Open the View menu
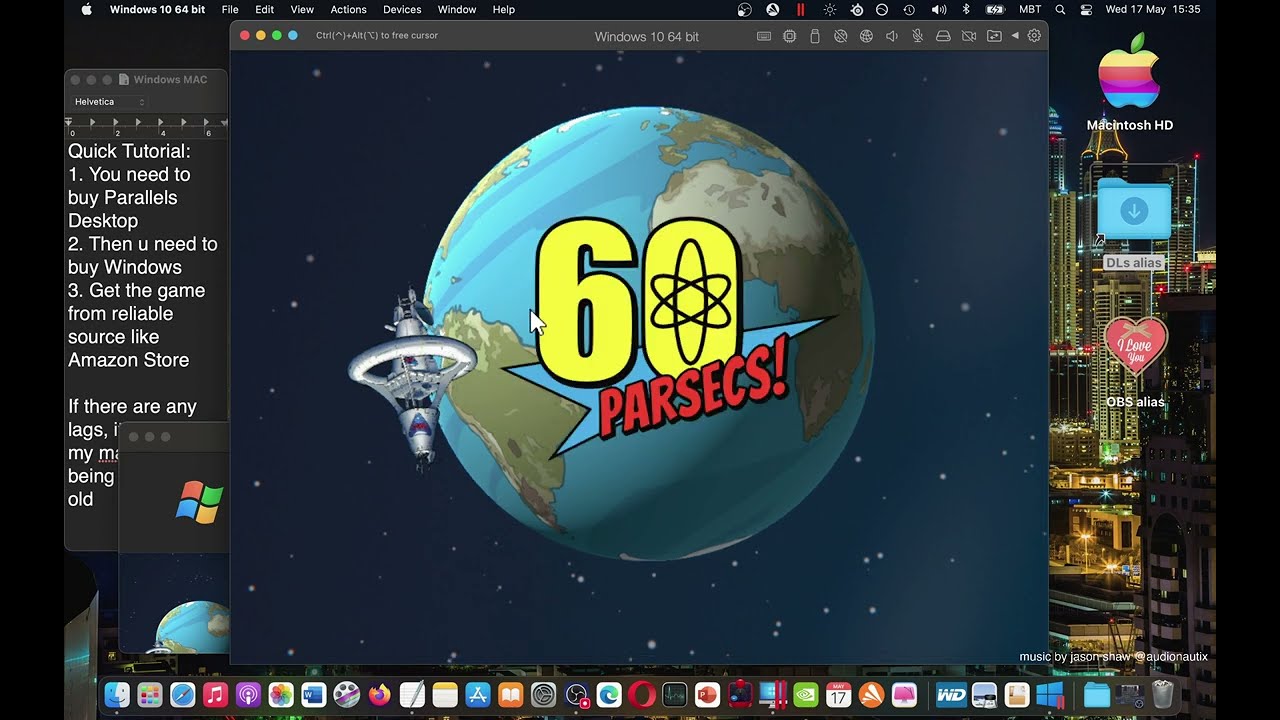This screenshot has width=1280, height=720. pos(302,9)
